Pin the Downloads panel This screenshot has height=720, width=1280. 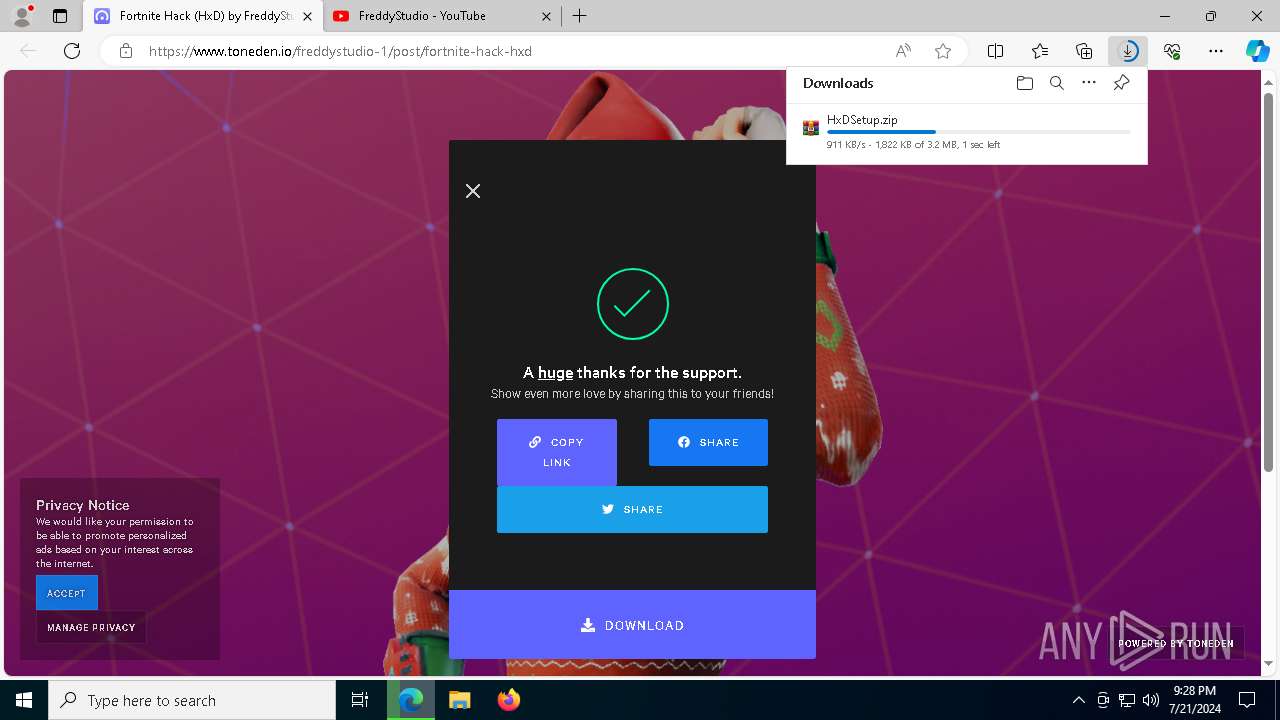[1122, 83]
